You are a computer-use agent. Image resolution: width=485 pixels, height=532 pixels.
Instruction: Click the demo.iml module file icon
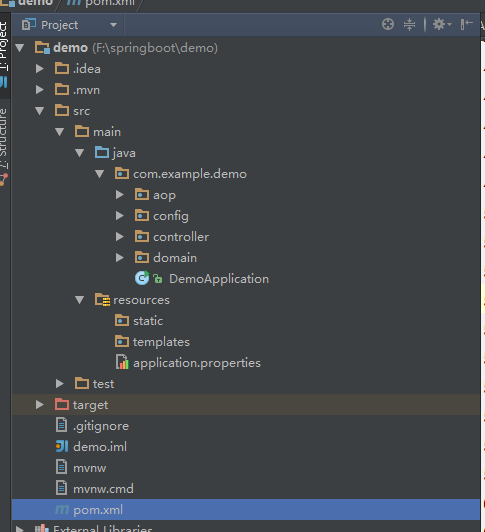[x=62, y=446]
